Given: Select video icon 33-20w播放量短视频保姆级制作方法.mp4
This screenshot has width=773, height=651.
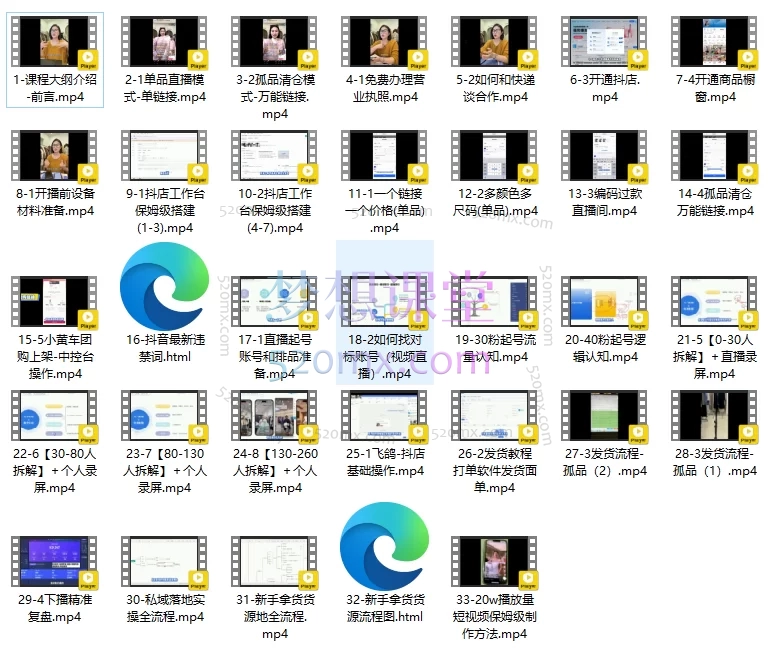Looking at the screenshot, I should click(x=494, y=562).
